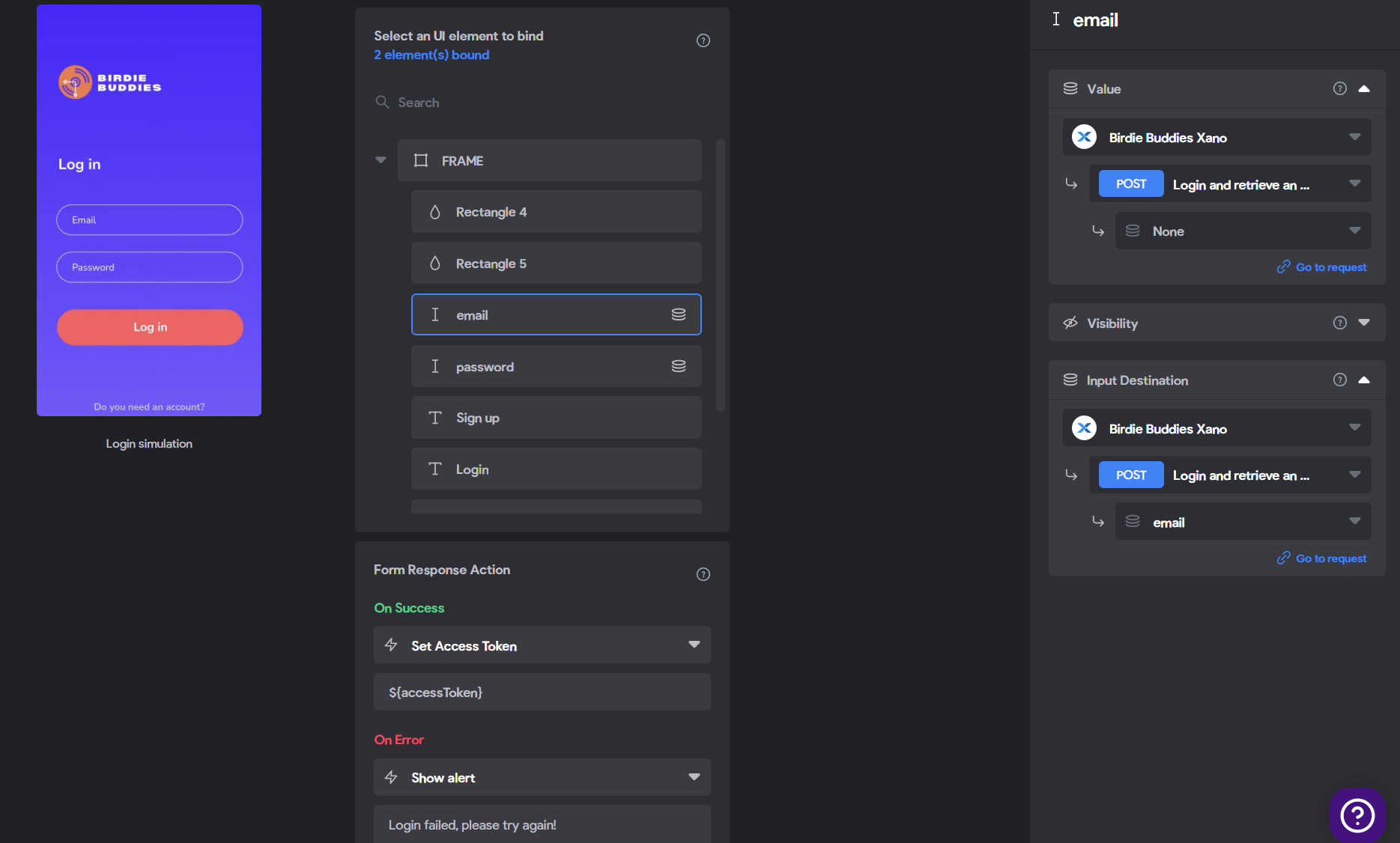Click the search magnifier icon

pyautogui.click(x=382, y=102)
